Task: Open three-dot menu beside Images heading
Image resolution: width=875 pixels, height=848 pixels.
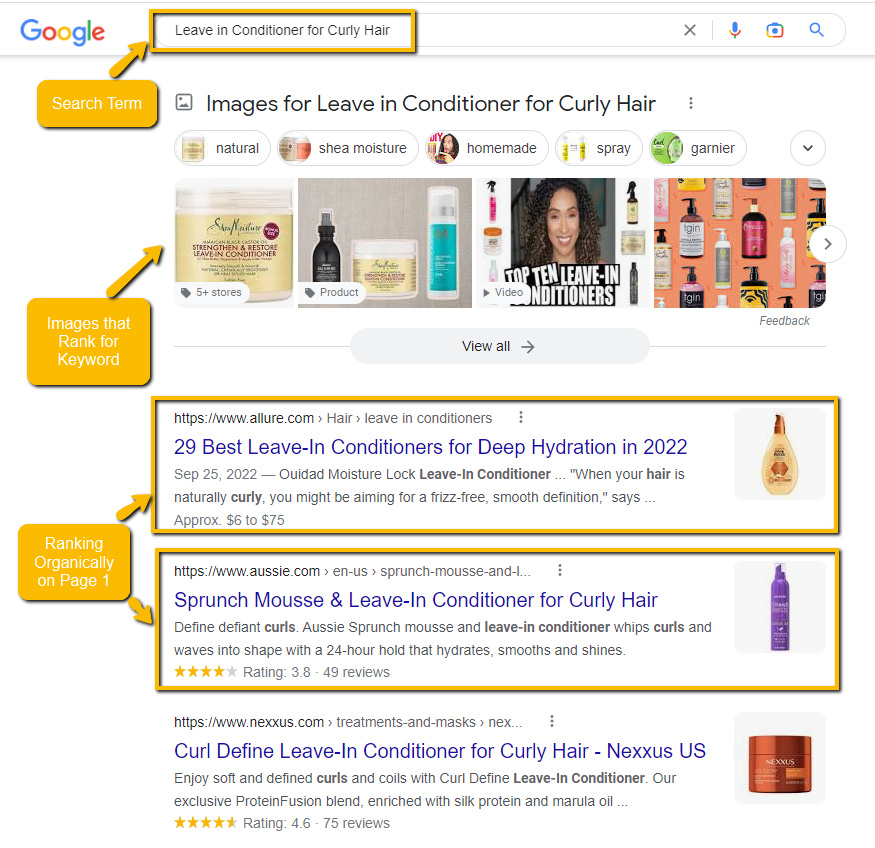Action: point(691,103)
